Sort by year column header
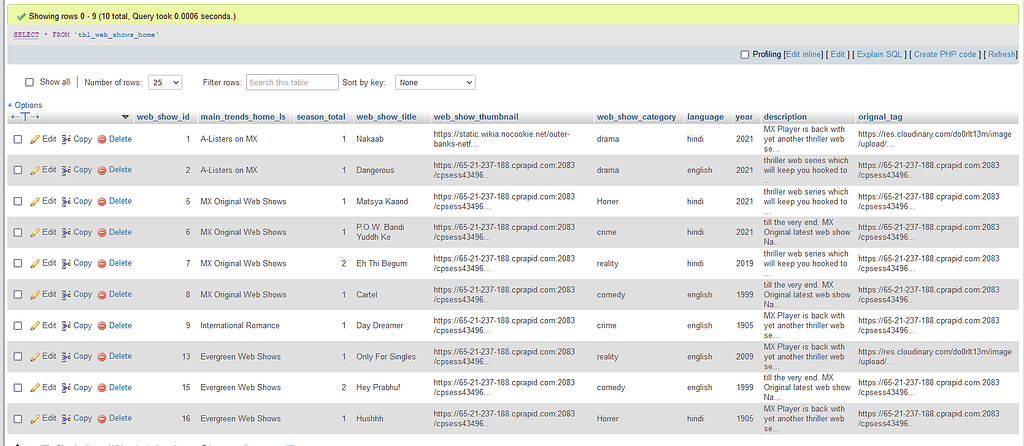The image size is (1024, 446). (x=744, y=117)
